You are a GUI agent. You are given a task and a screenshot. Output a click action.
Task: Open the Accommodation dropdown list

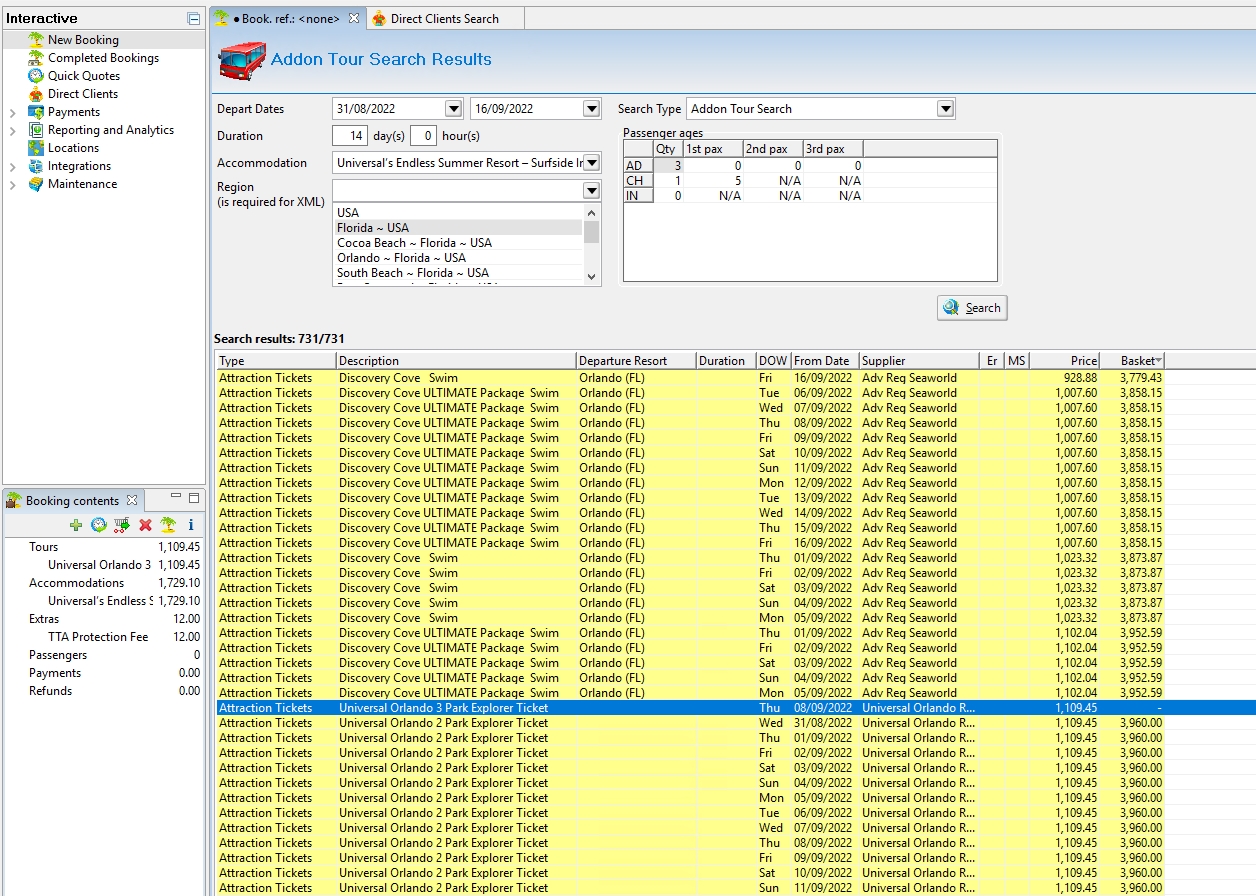591,163
